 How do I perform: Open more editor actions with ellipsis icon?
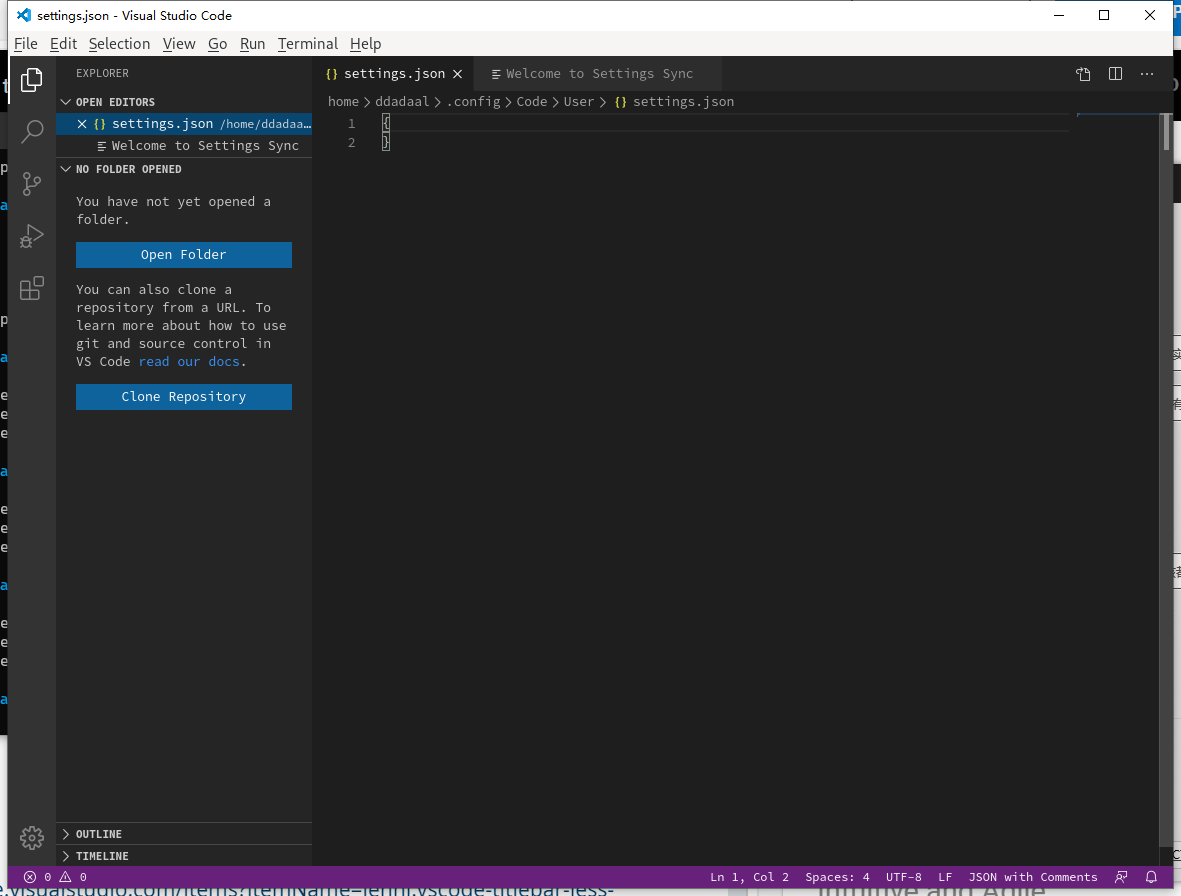click(x=1146, y=73)
